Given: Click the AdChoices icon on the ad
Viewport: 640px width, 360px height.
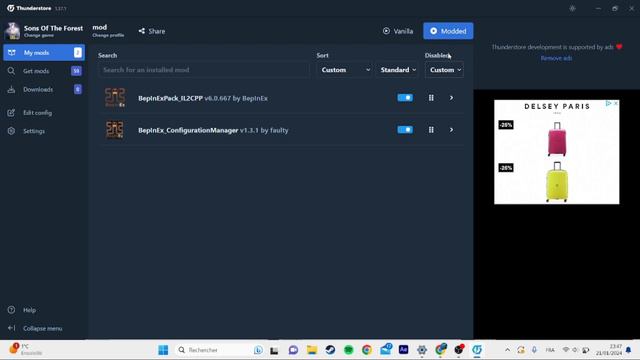Looking at the screenshot, I should [x=608, y=103].
